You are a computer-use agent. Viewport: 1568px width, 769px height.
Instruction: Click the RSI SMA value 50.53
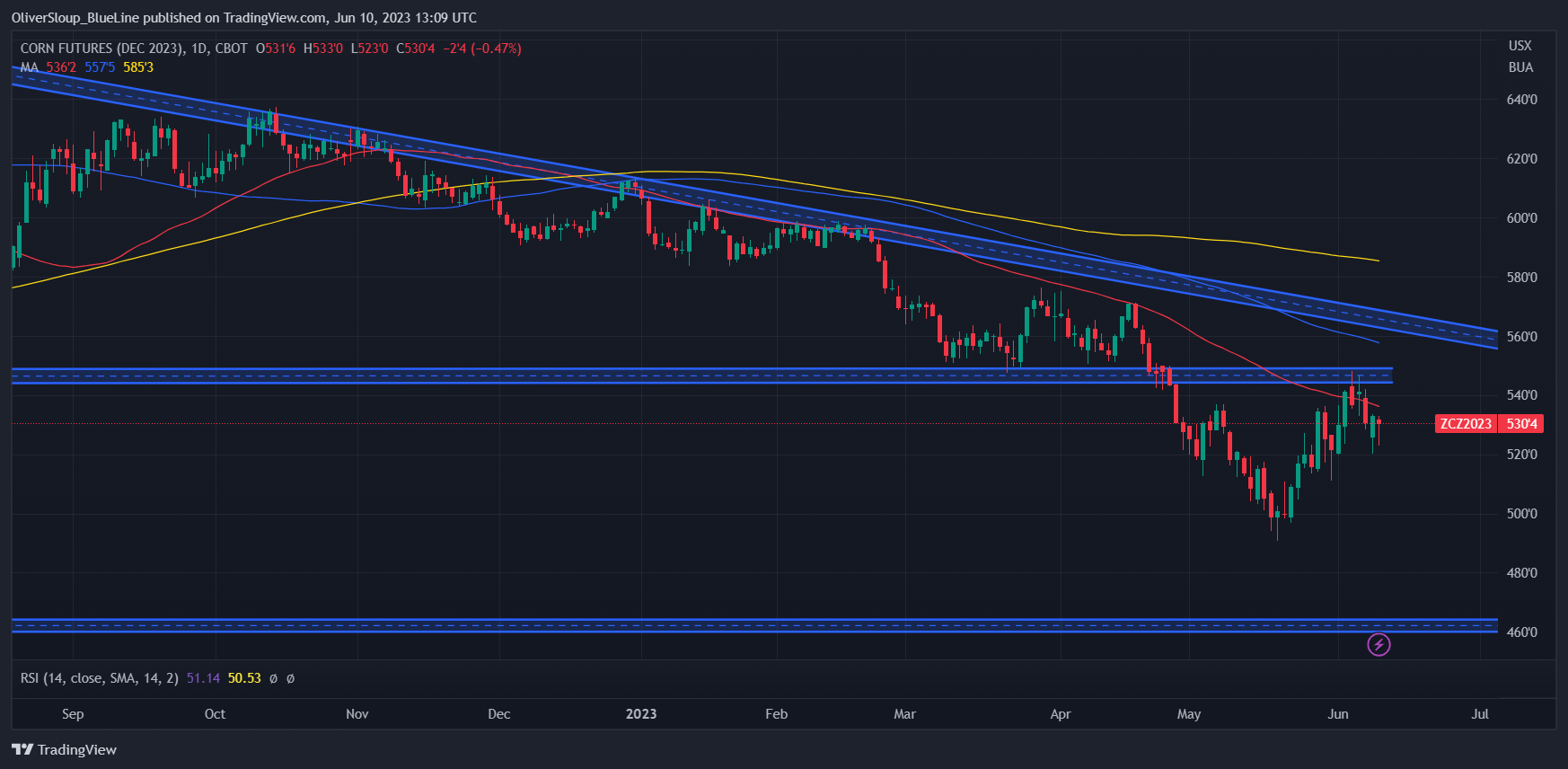pyautogui.click(x=244, y=678)
